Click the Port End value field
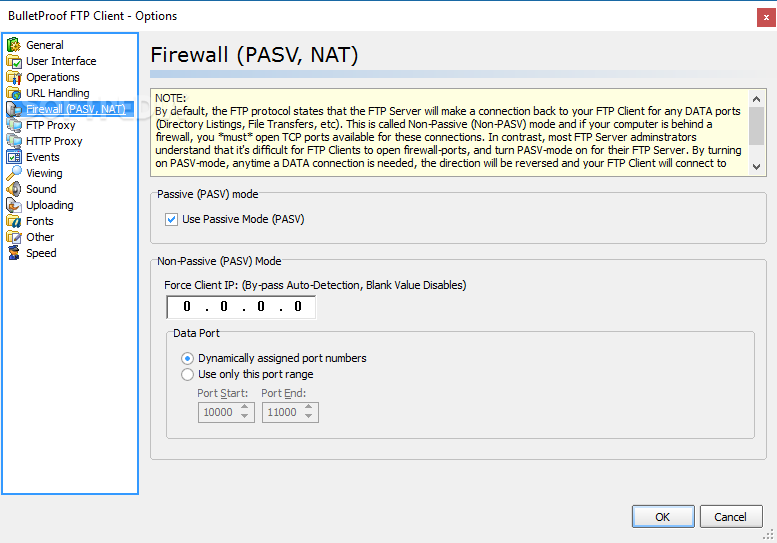Screen dimensions: 777x543 click(x=282, y=412)
